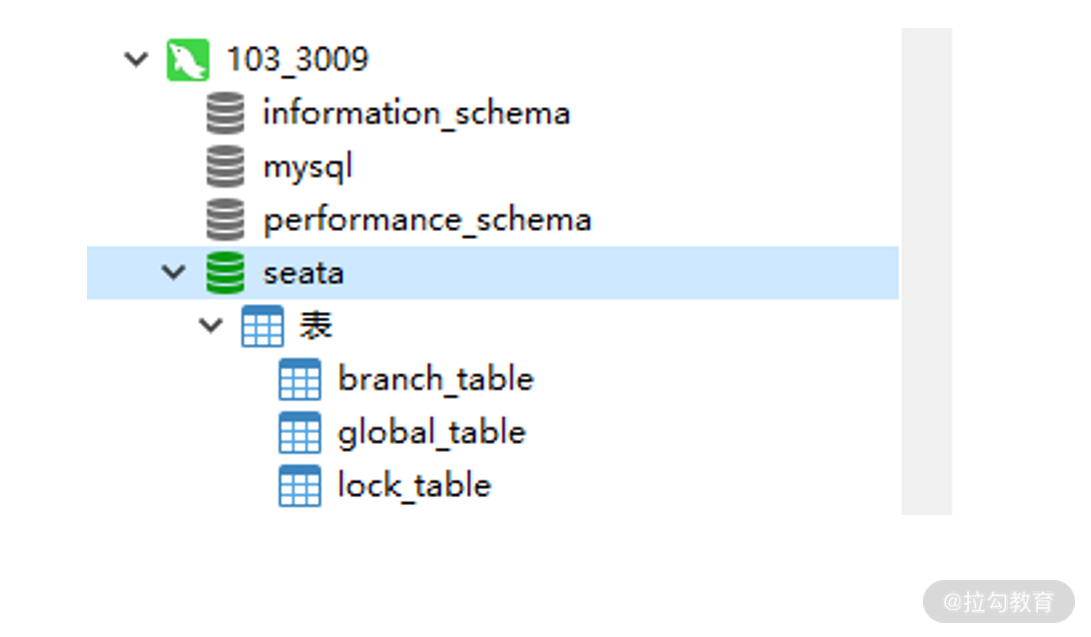Collapse the 103_3009 connection node
Screen dimensions: 1091x637
(x=136, y=59)
